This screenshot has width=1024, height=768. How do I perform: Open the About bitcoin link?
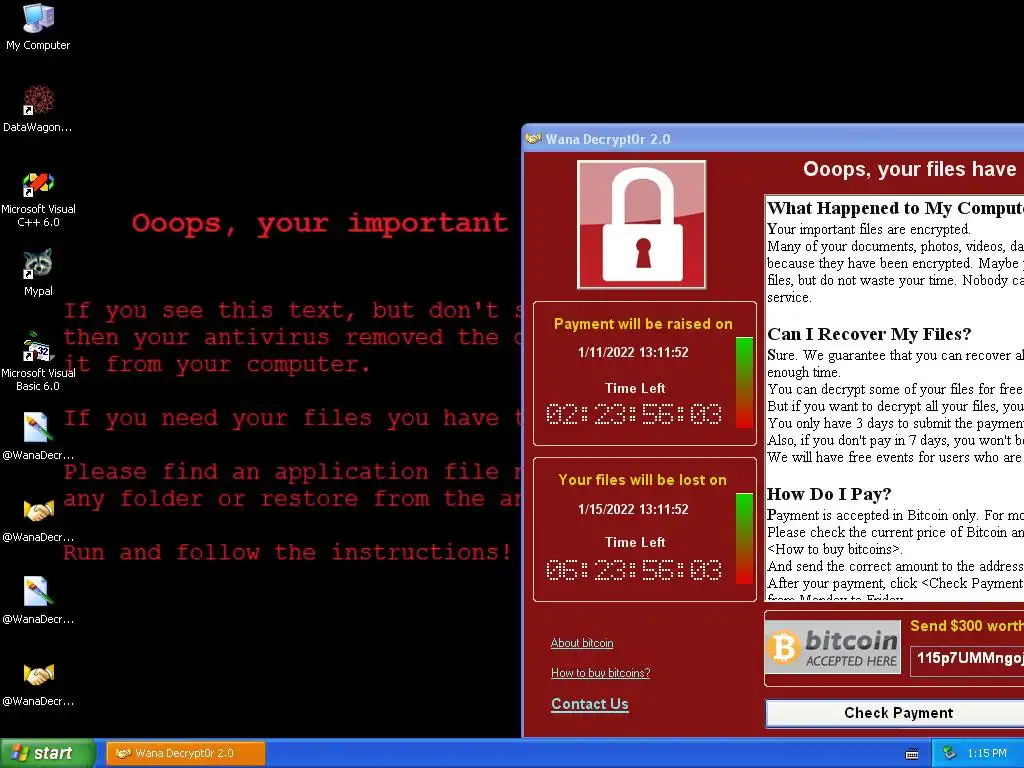tap(582, 643)
